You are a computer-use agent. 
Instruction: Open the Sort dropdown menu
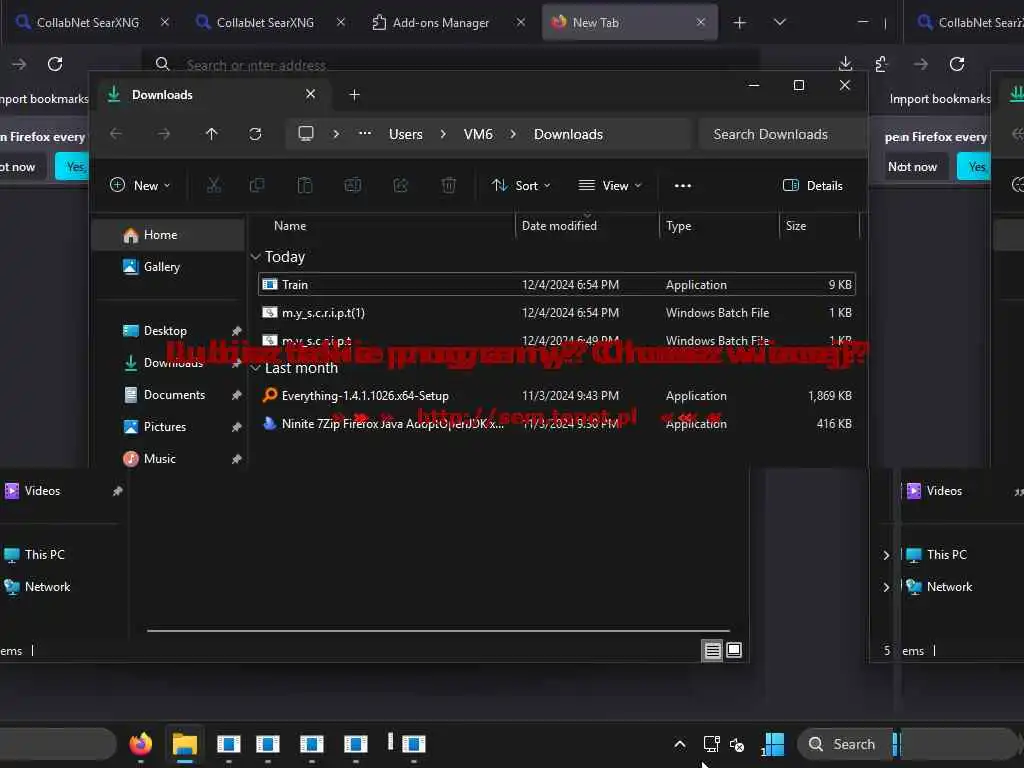(x=520, y=185)
